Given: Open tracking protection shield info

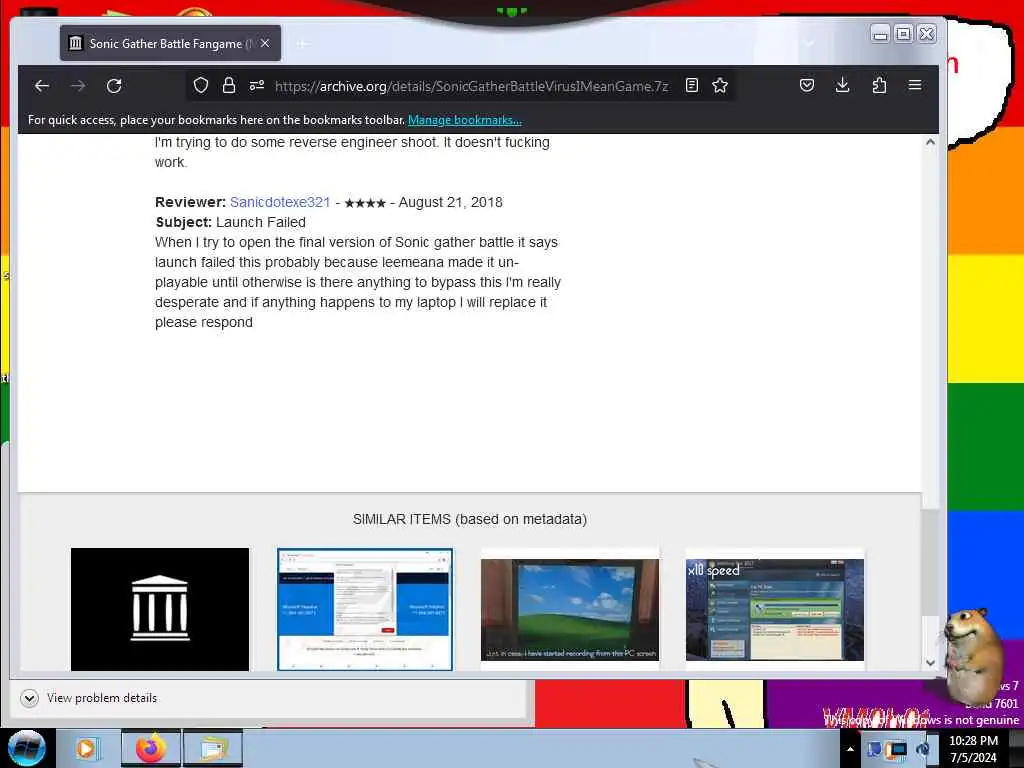Looking at the screenshot, I should [x=200, y=86].
